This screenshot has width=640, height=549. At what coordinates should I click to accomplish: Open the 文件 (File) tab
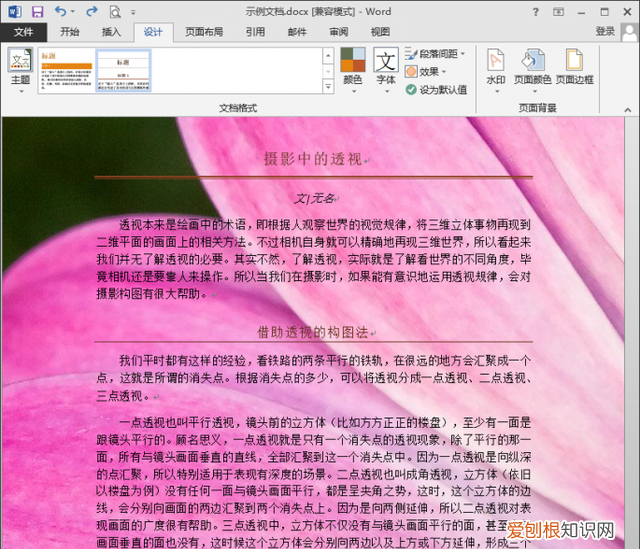[x=24, y=32]
